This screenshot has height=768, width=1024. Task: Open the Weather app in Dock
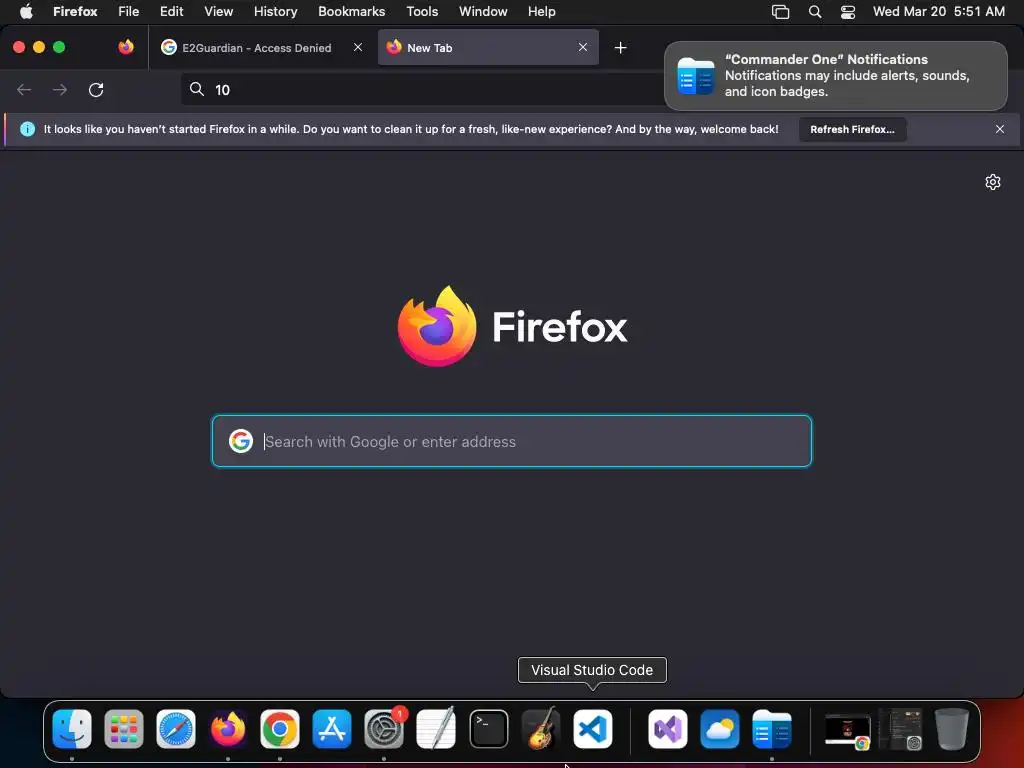[720, 729]
